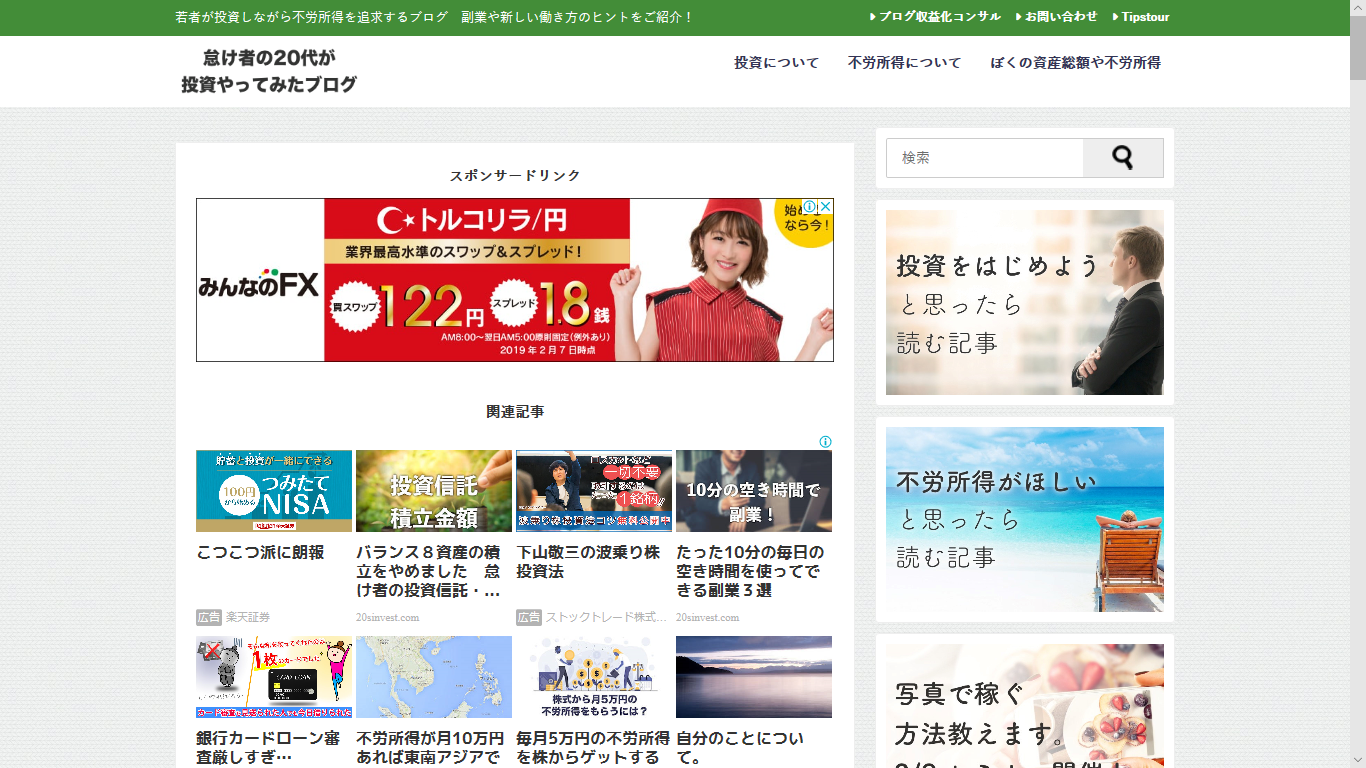The width and height of the screenshot is (1366, 768).
Task: Click 20sinvest.com under バランス８資産 article
Action: [388, 617]
